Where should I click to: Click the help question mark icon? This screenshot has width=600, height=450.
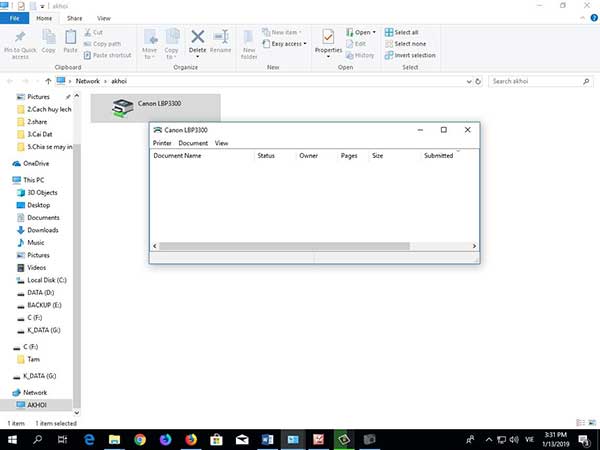(x=594, y=18)
